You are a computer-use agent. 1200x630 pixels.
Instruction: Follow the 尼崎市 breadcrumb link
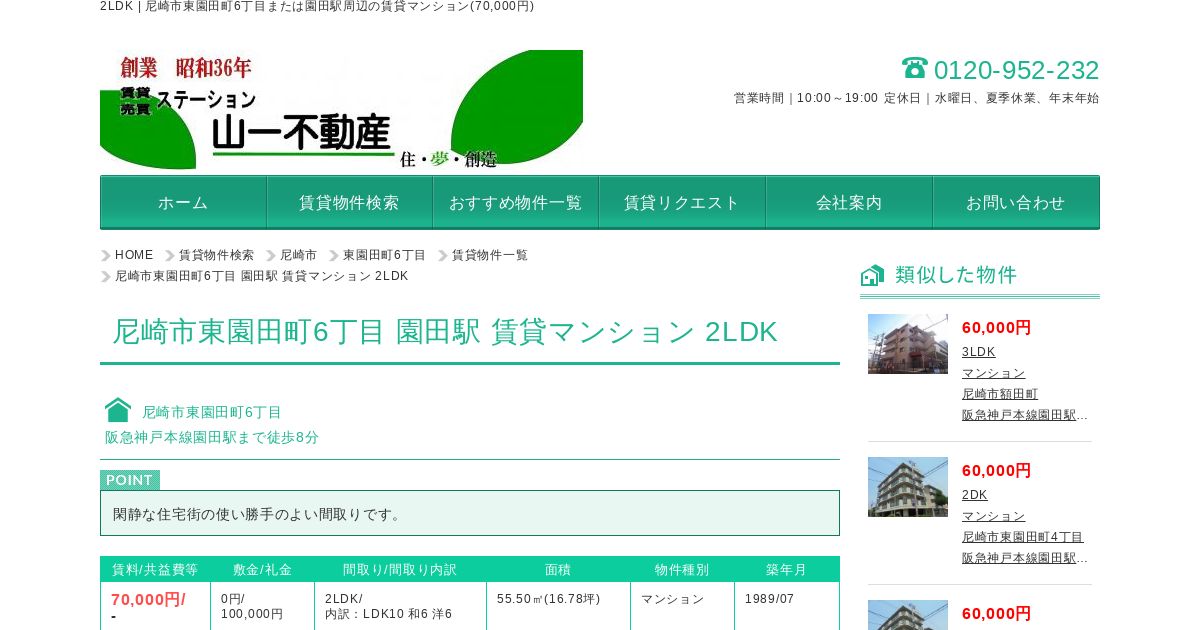298,255
